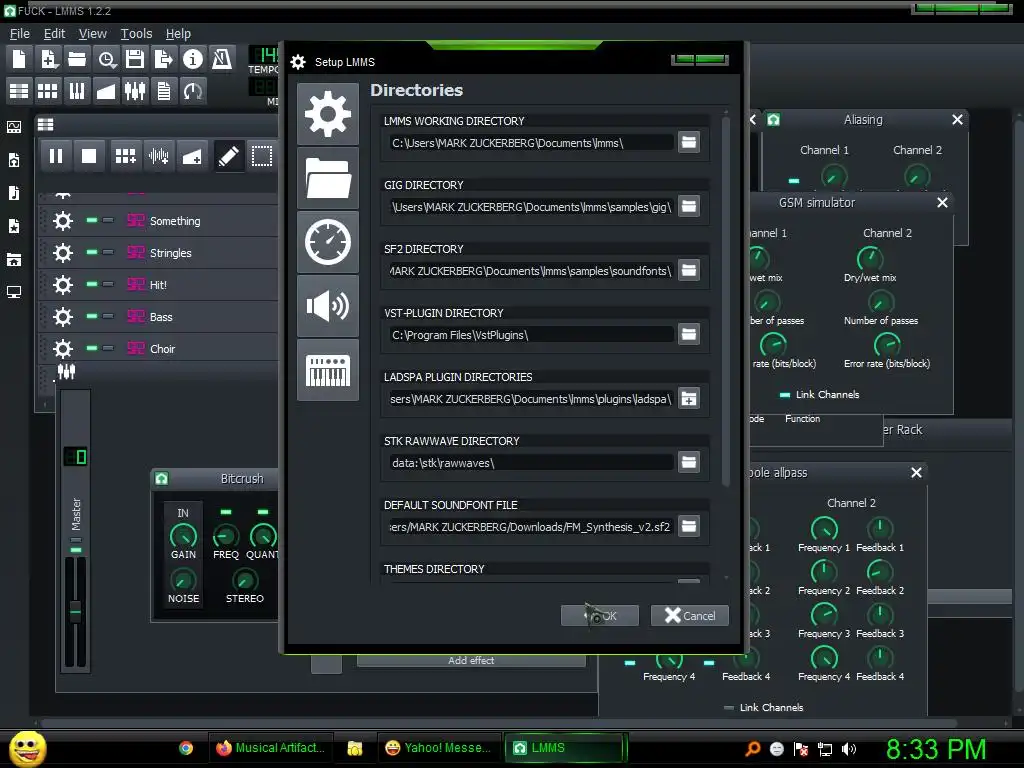Open Hit! track settings gear
This screenshot has width=1024, height=768.
tap(63, 285)
